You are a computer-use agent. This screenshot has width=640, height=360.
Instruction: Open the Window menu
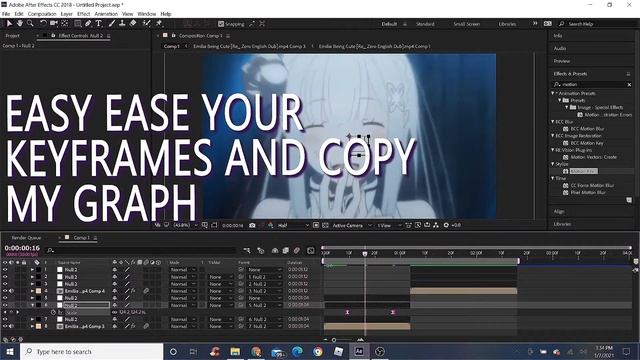point(147,14)
